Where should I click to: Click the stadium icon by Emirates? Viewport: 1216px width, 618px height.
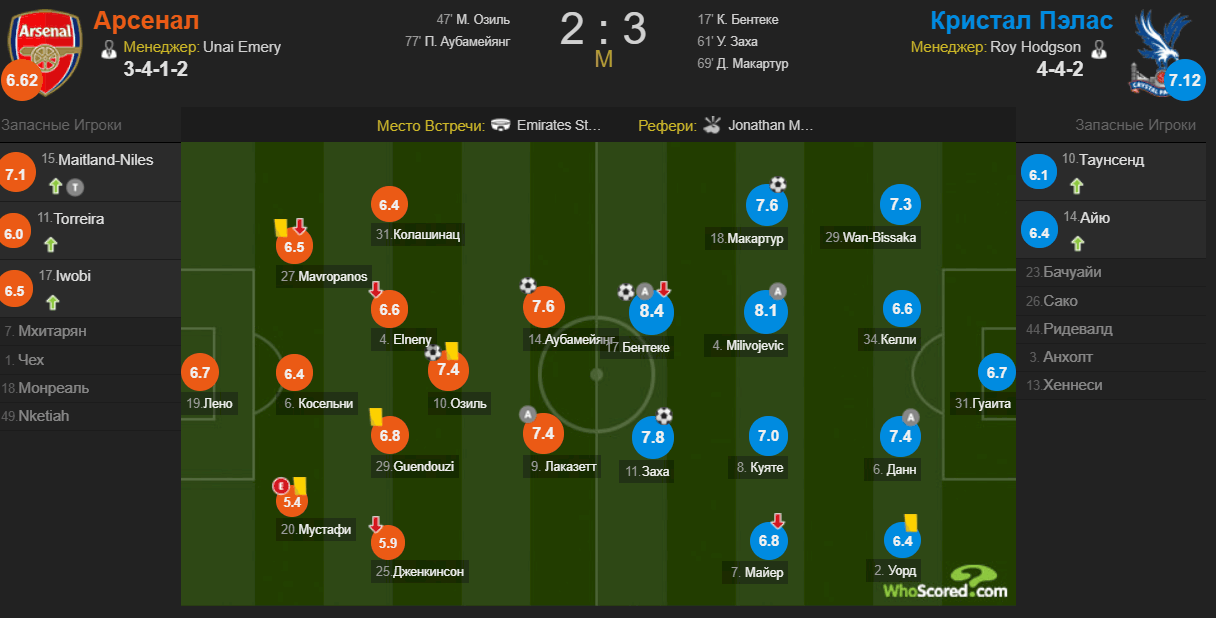click(x=500, y=126)
